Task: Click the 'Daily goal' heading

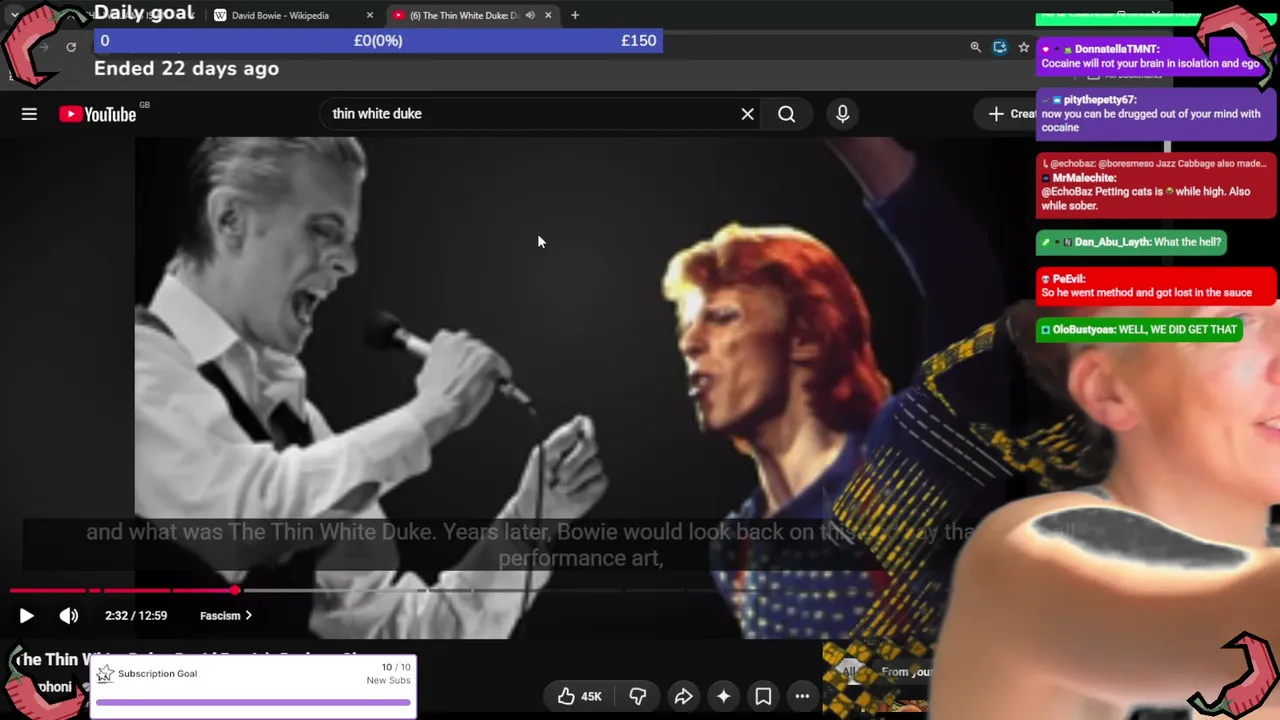Action: (x=144, y=13)
